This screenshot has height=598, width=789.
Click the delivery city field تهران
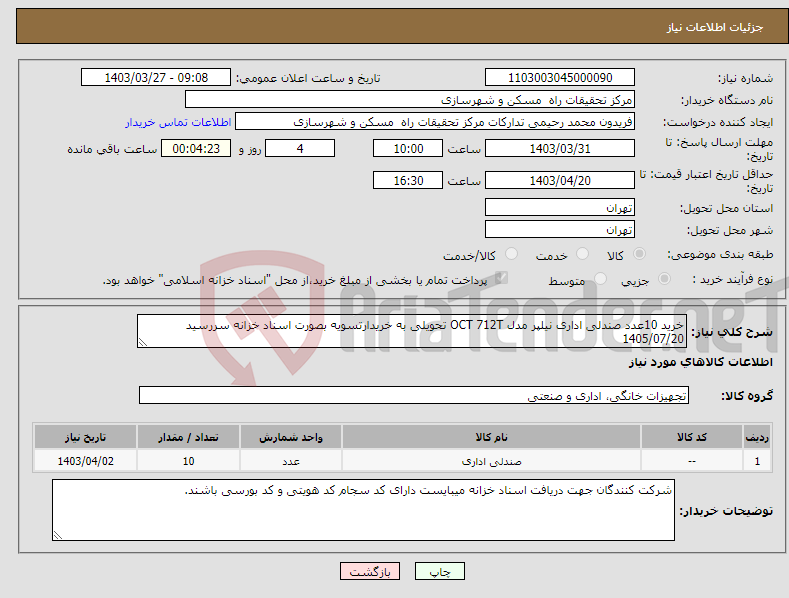(560, 229)
